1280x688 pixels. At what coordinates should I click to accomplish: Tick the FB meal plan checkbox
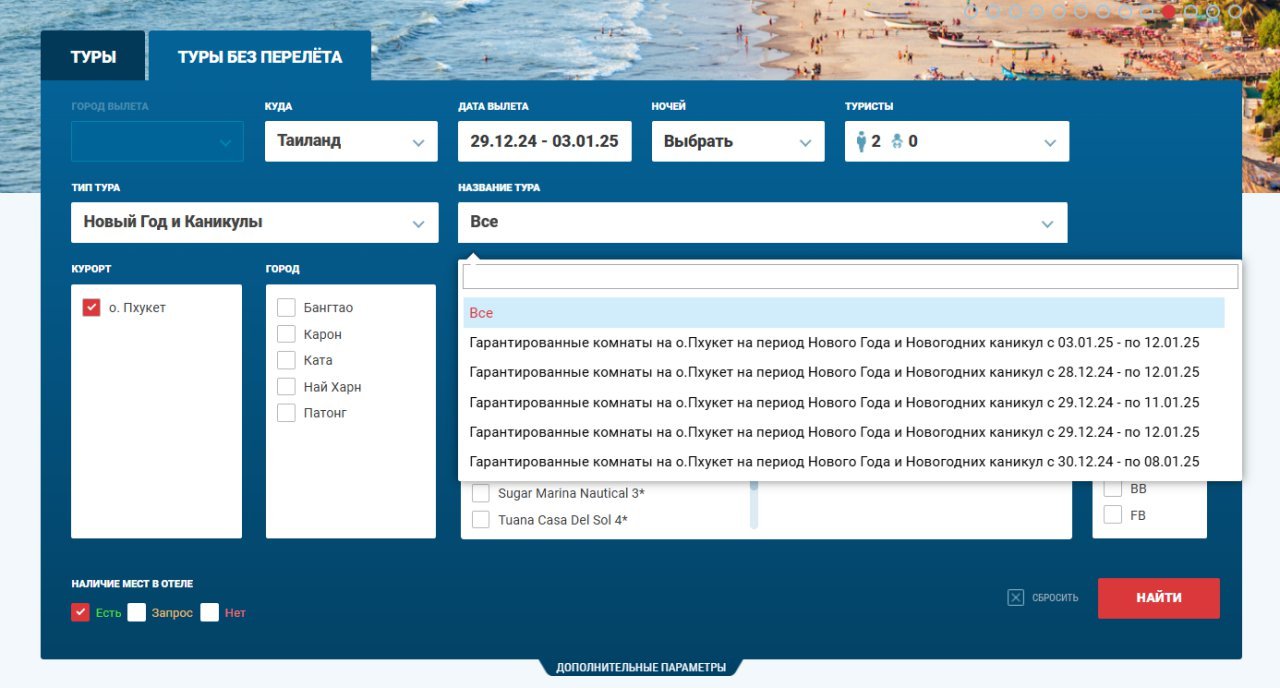1112,515
